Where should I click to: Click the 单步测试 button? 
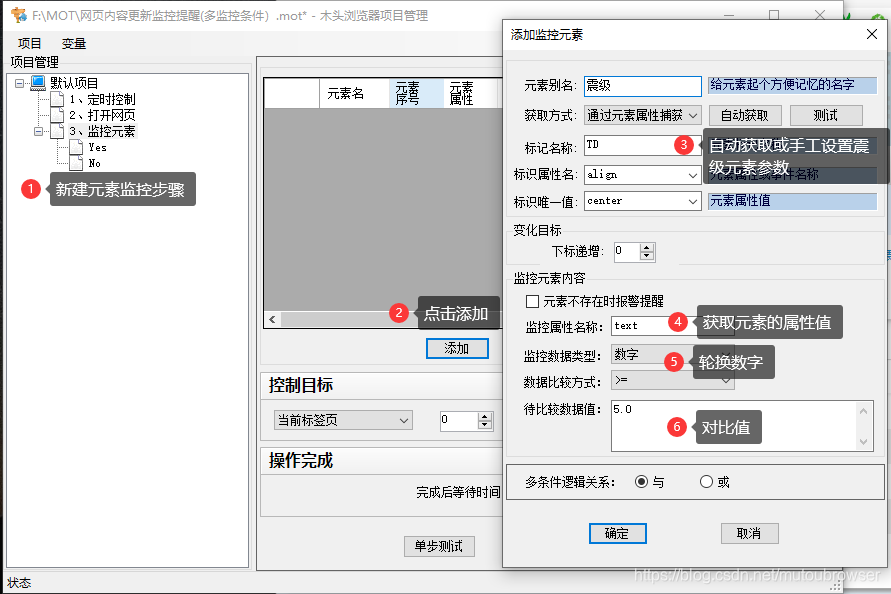point(439,546)
